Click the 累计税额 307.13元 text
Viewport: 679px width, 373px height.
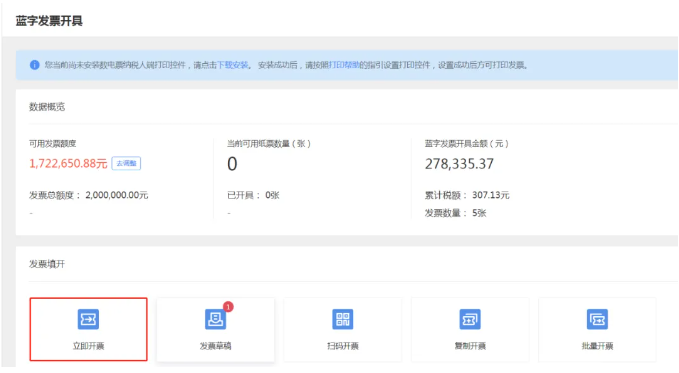[x=467, y=195]
